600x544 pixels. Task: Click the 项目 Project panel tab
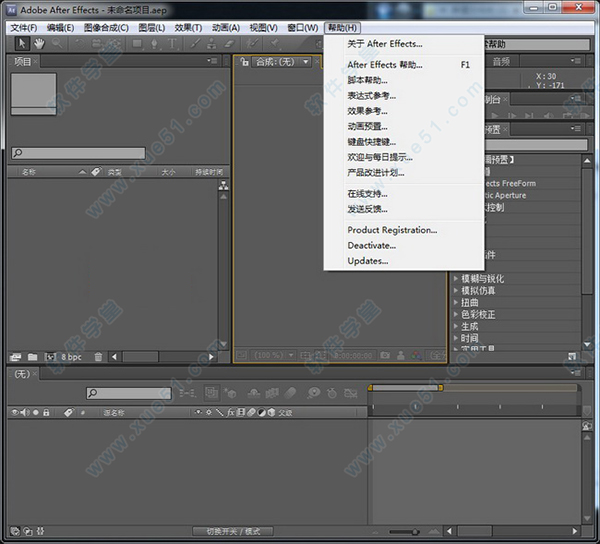(22, 62)
